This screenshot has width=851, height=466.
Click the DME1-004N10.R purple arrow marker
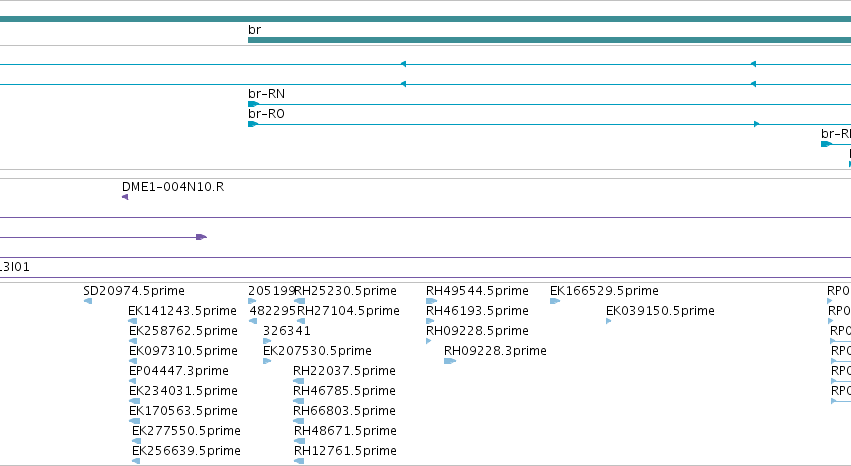pos(125,197)
